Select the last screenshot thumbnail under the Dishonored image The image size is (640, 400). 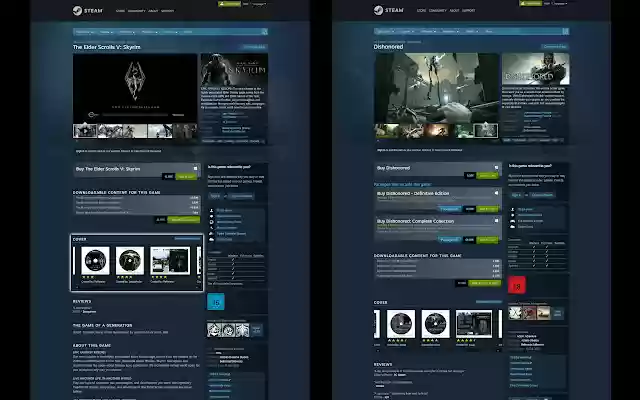click(x=486, y=131)
